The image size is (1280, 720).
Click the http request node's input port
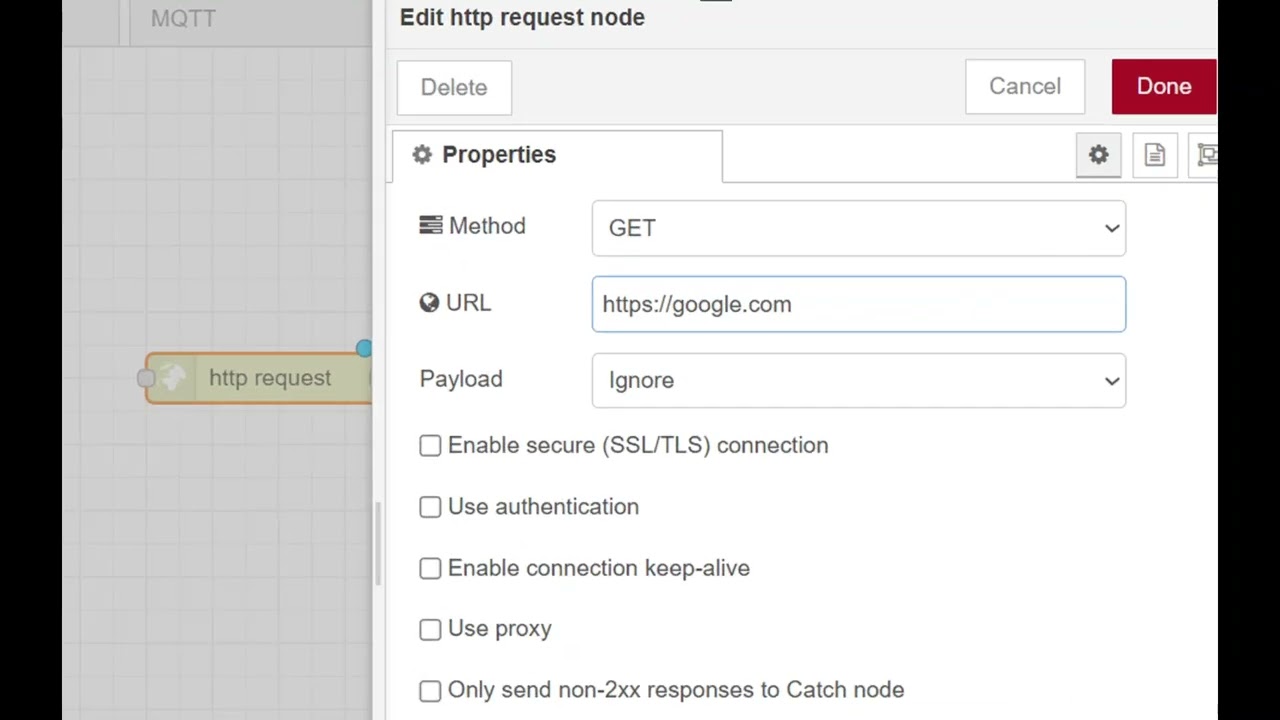(146, 378)
